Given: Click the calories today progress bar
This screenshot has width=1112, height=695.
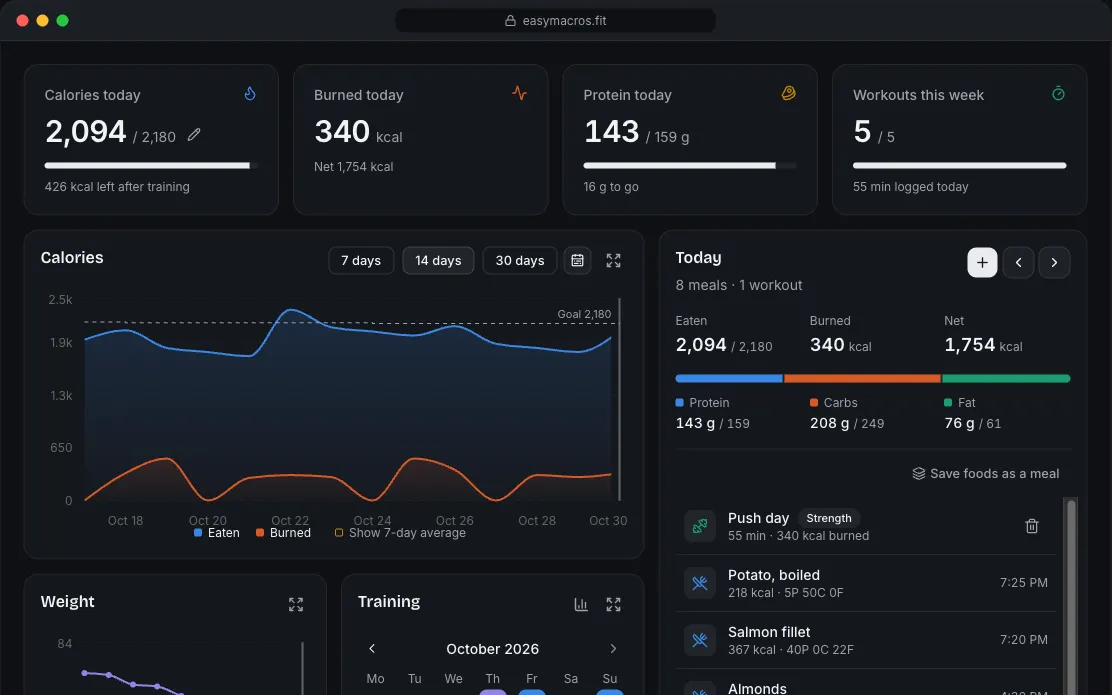Looking at the screenshot, I should pos(151,165).
